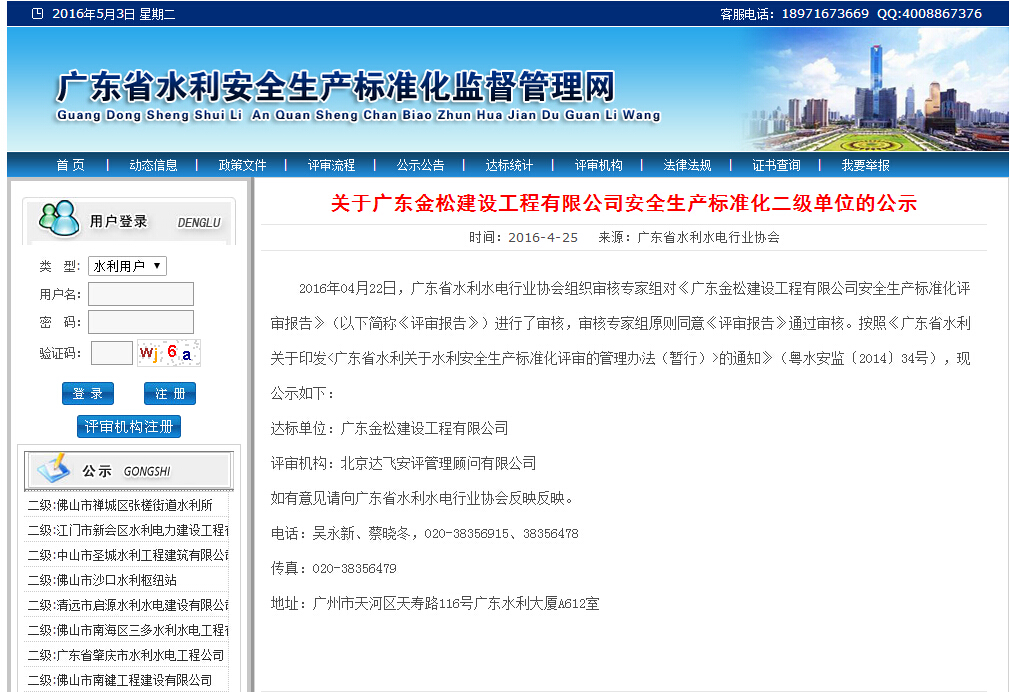Select 政策文件 in the navigation bar

[x=242, y=165]
